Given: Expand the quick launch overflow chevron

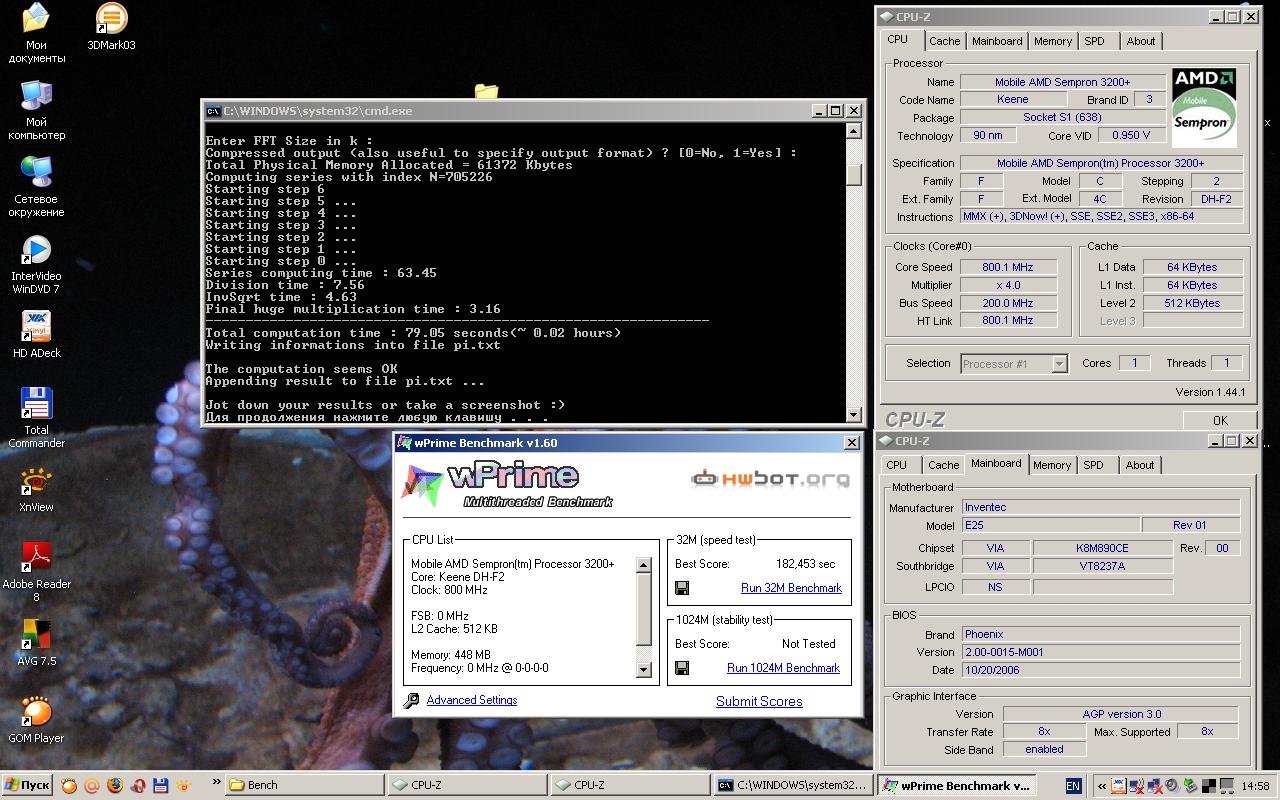Looking at the screenshot, I should [x=216, y=783].
